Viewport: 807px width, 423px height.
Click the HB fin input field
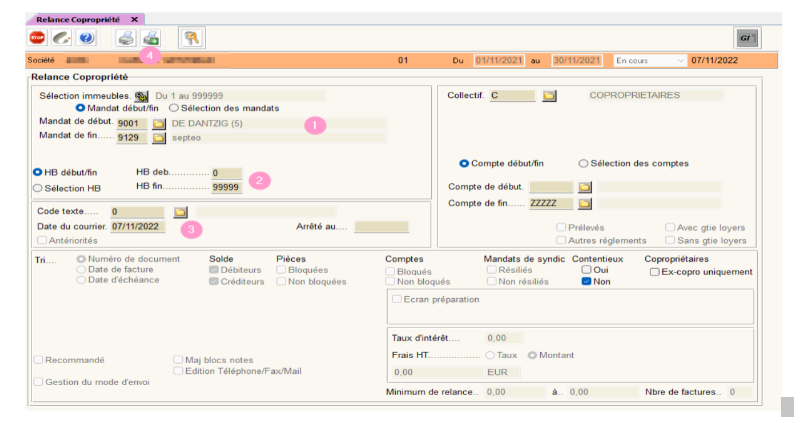pos(226,187)
